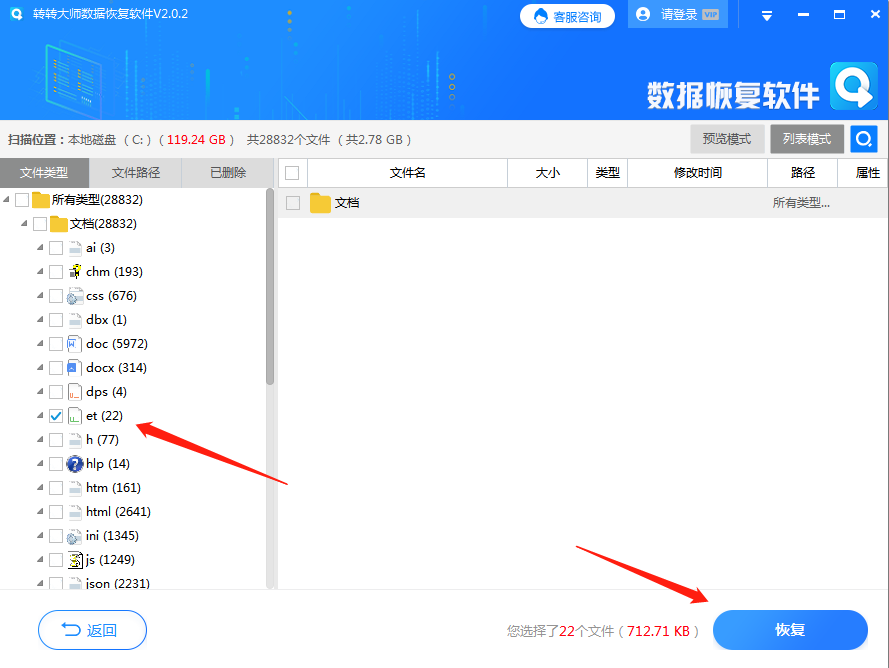
Task: Click the chm file type icon
Action: tap(74, 271)
